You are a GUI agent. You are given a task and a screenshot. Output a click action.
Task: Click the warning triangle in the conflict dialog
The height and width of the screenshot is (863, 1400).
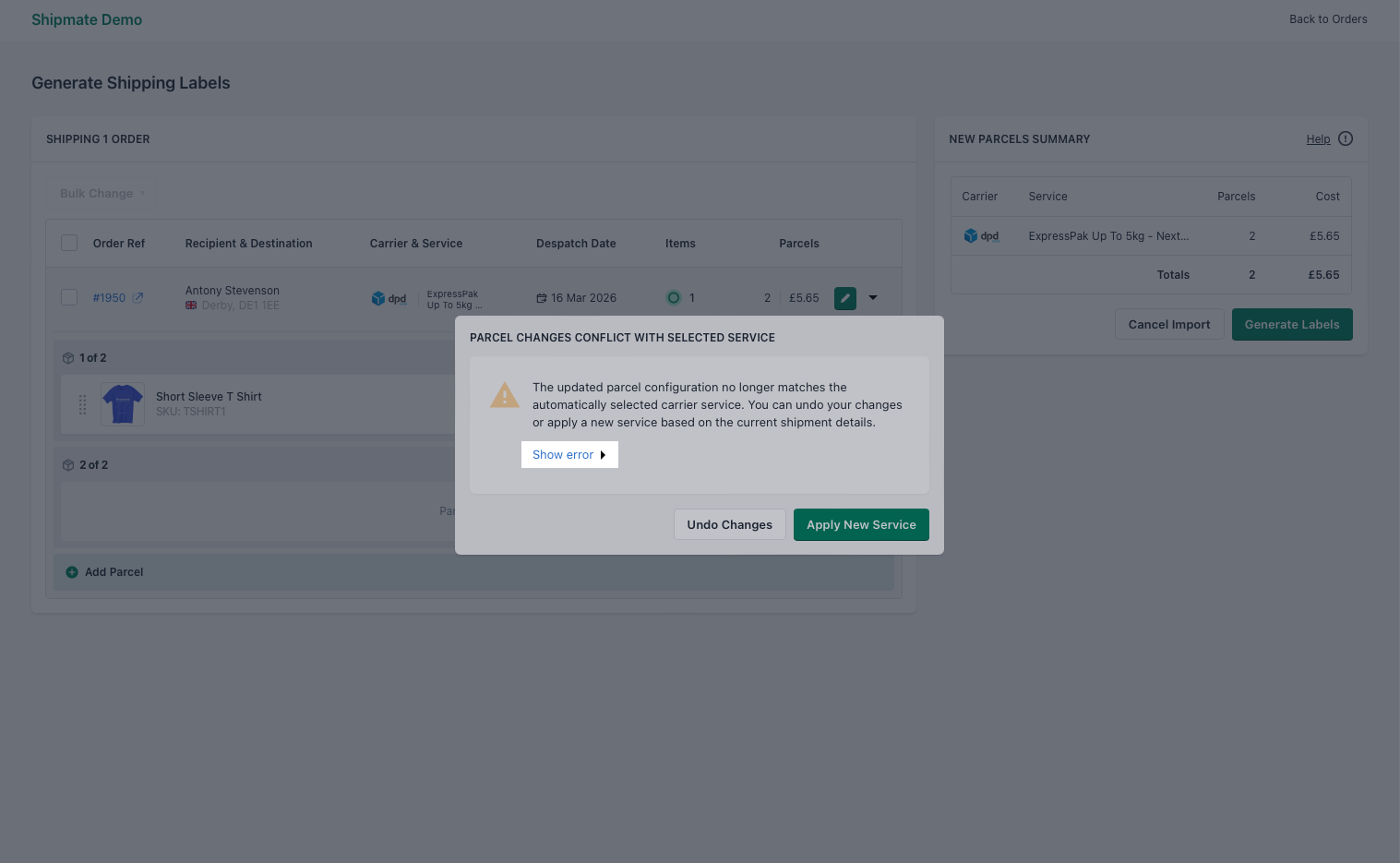click(504, 395)
